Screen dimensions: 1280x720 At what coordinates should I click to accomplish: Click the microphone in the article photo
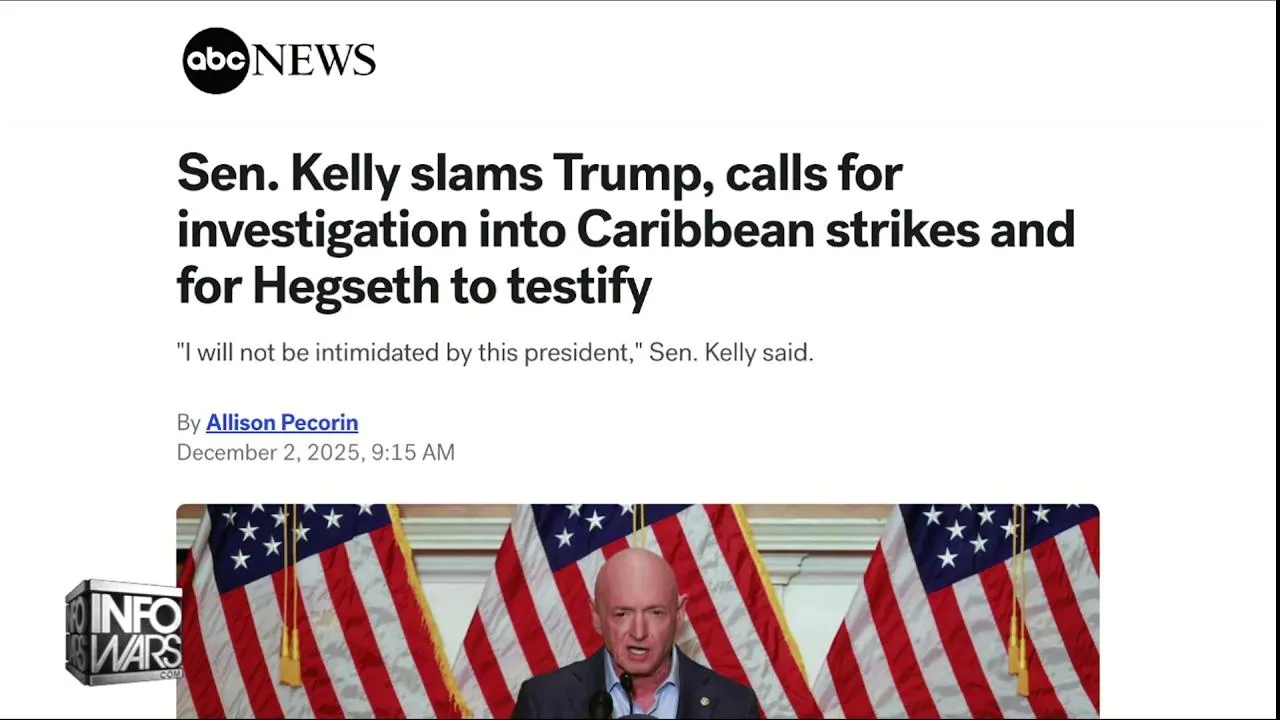pos(627,688)
